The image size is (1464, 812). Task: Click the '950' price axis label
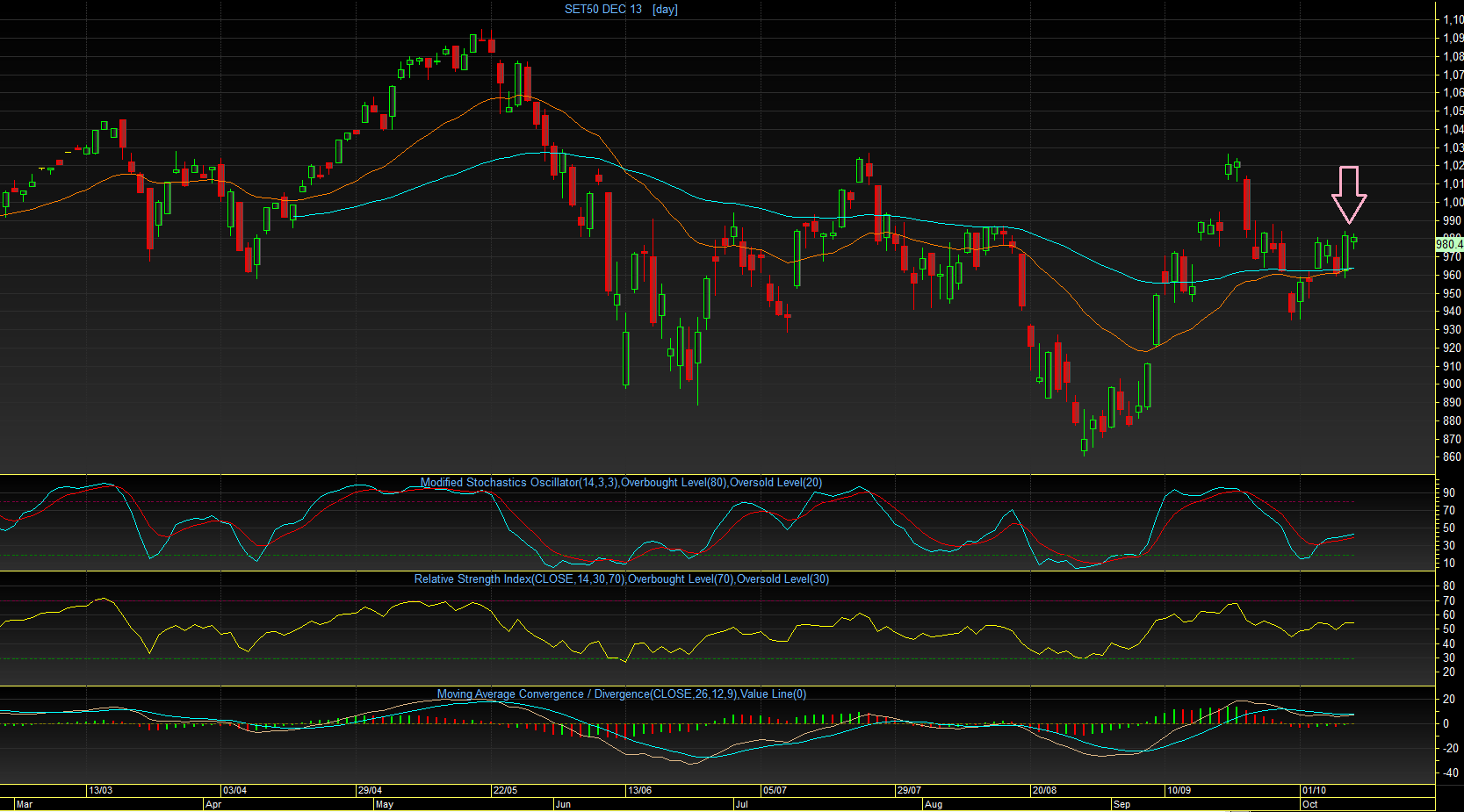(1453, 293)
